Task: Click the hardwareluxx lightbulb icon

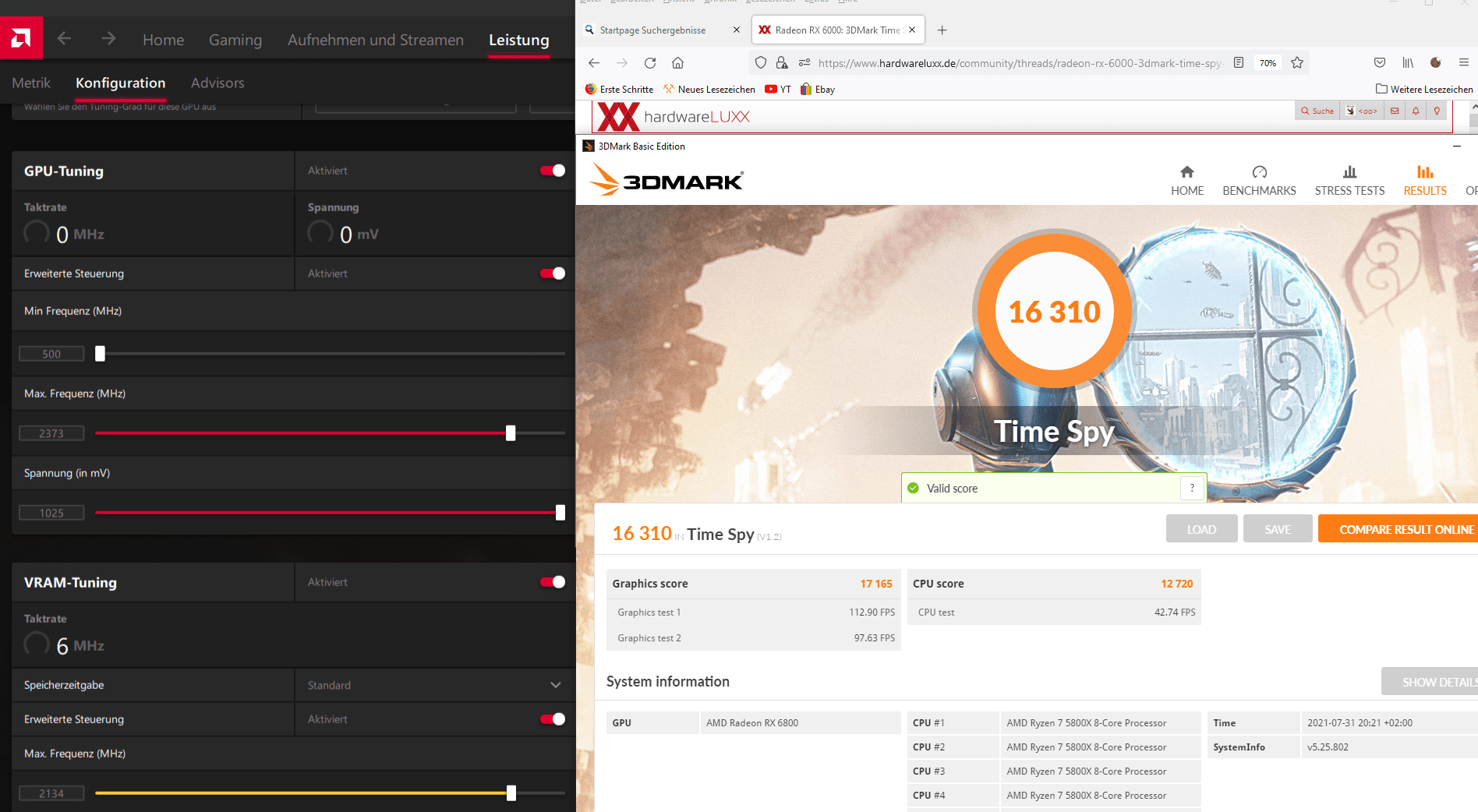Action: point(1437,111)
